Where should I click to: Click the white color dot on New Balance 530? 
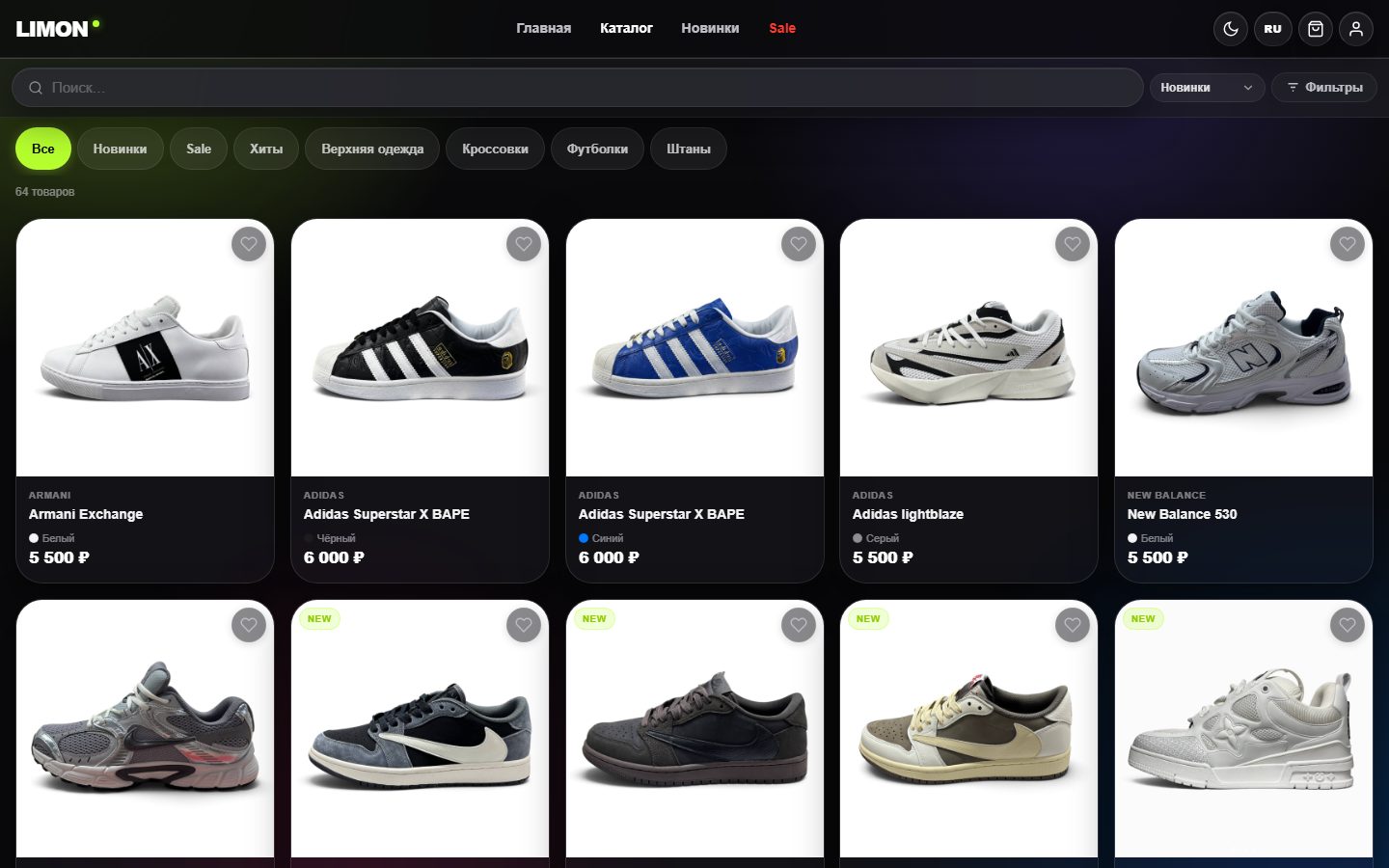pyautogui.click(x=1132, y=538)
